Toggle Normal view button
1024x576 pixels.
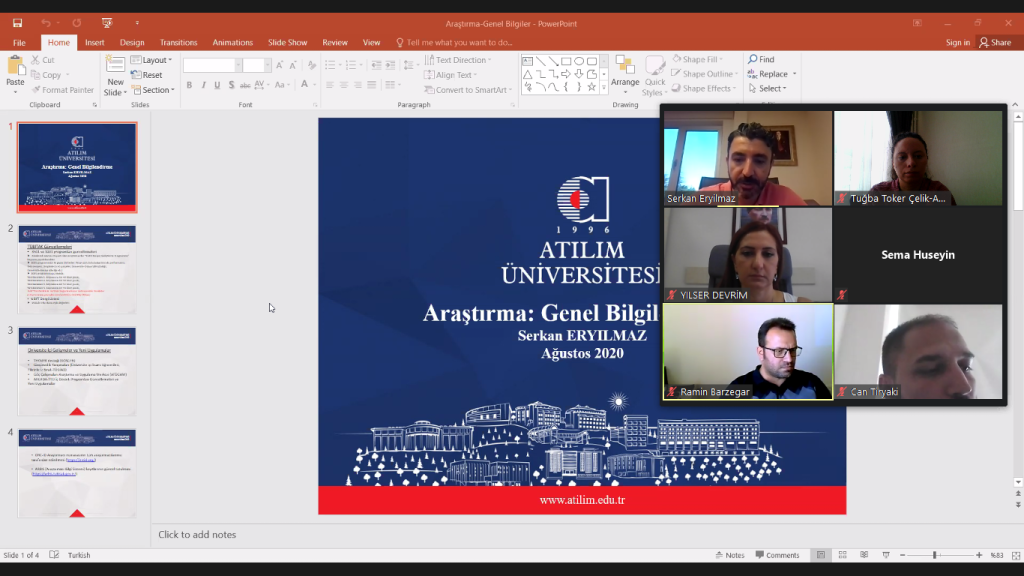pyautogui.click(x=821, y=555)
